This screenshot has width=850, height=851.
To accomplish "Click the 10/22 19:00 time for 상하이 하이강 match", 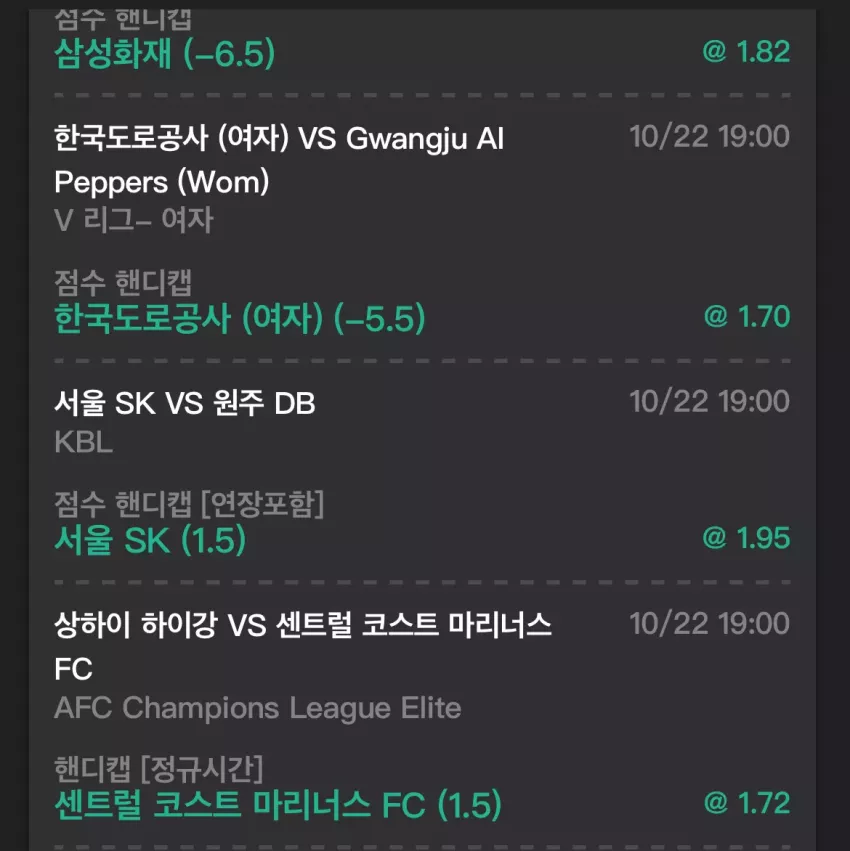I will pyautogui.click(x=709, y=624).
